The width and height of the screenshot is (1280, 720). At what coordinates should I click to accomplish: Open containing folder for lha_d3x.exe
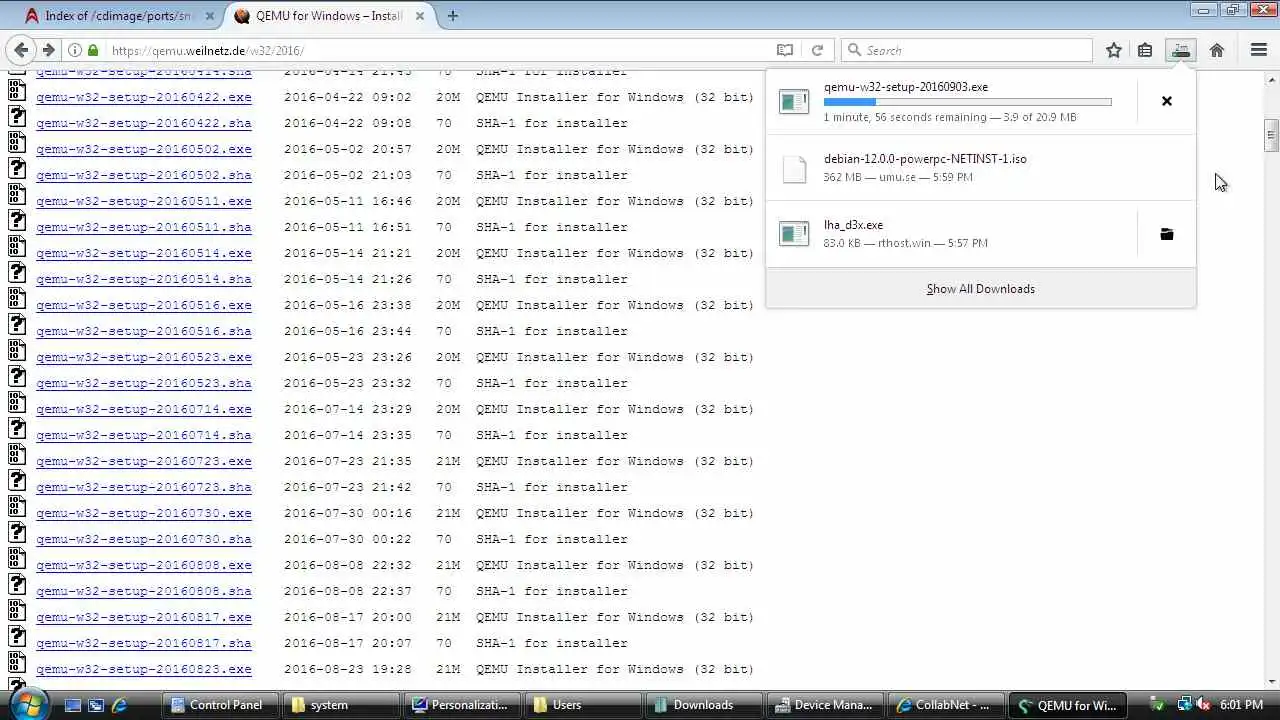[x=1166, y=234]
